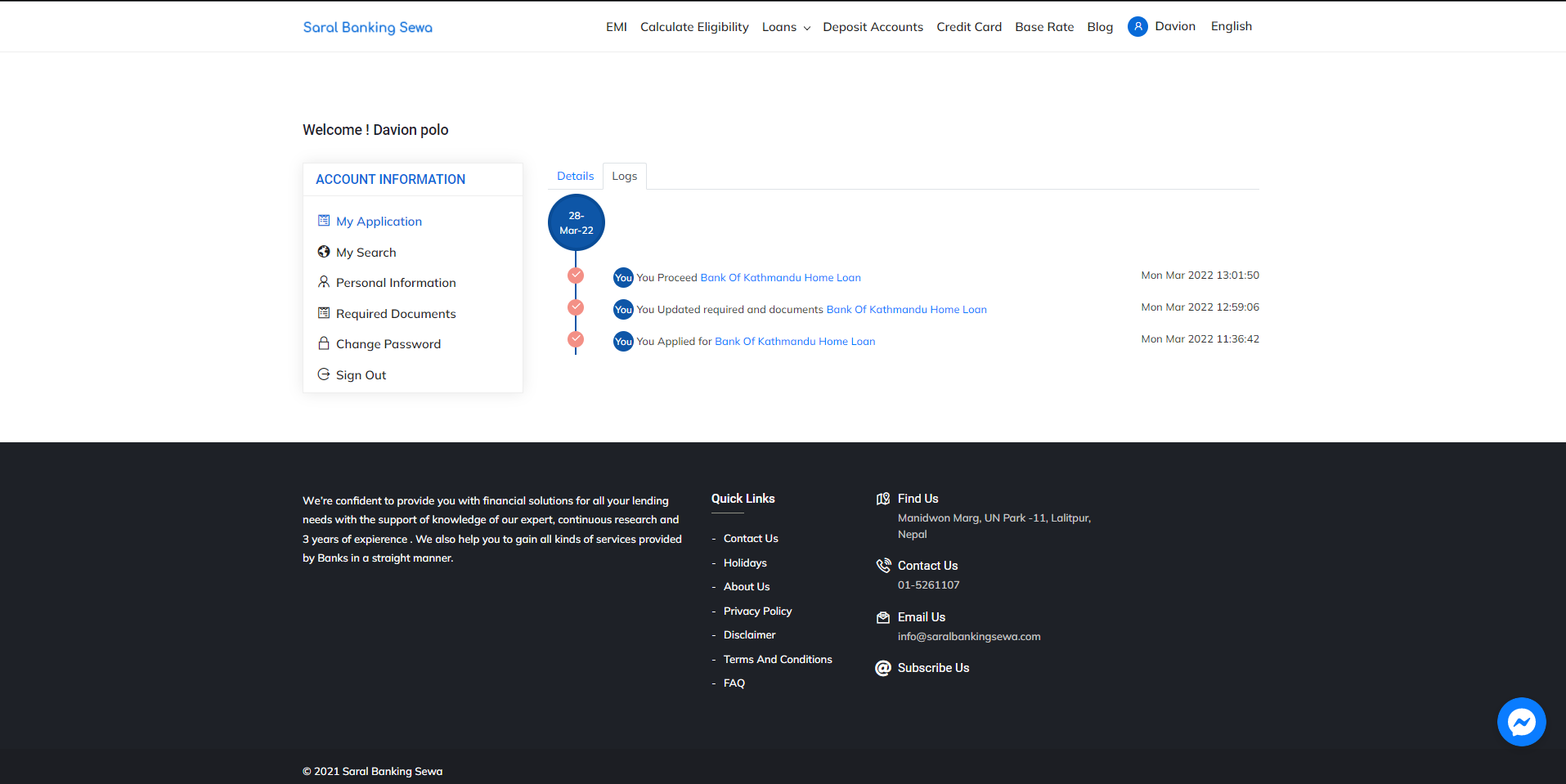Open the Messenger chat bubble icon
This screenshot has height=784, width=1566.
(1521, 722)
